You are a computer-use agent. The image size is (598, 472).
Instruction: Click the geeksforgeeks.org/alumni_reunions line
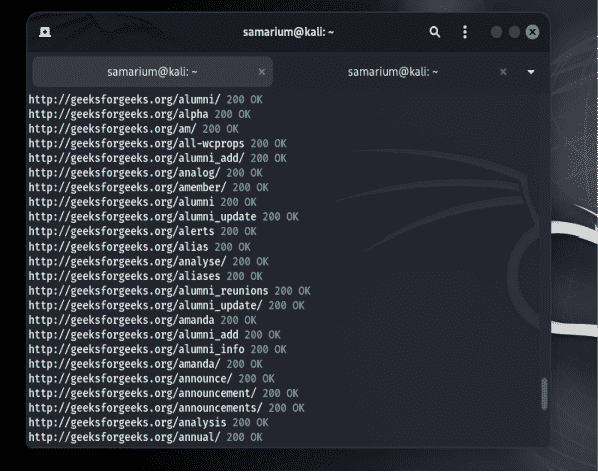click(169, 291)
